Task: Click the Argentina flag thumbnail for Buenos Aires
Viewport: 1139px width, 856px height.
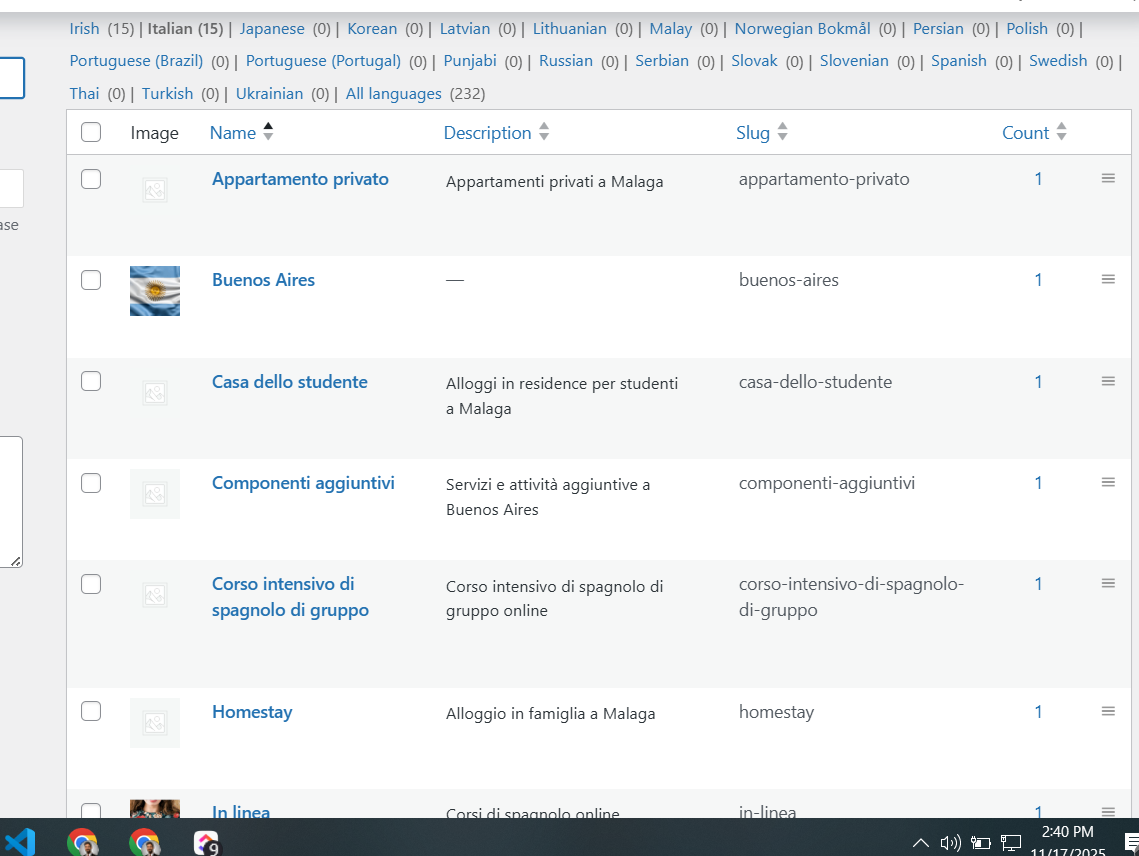Action: coord(155,291)
